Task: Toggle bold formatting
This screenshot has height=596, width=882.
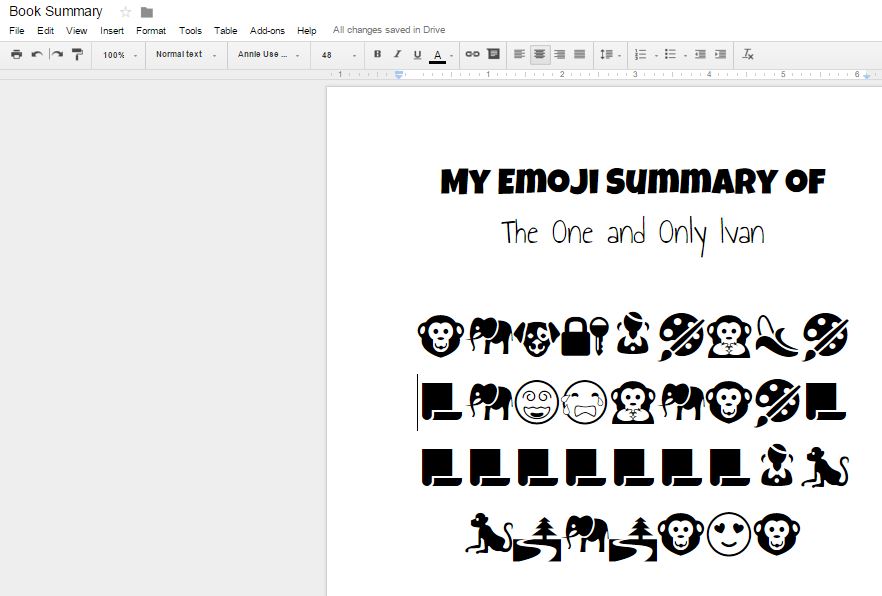Action: point(377,55)
